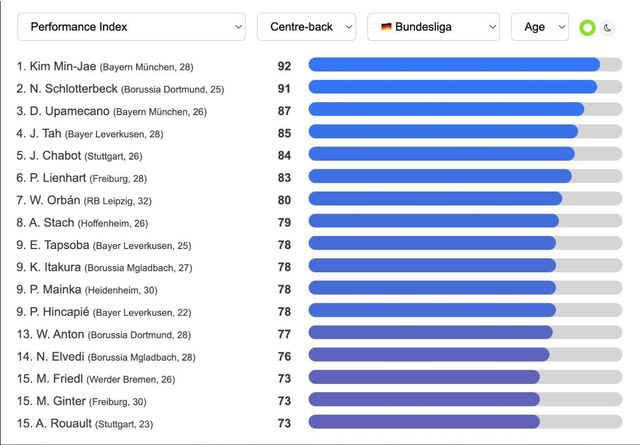
Task: Switch to dark mode moon icon
Action: pyautogui.click(x=608, y=27)
